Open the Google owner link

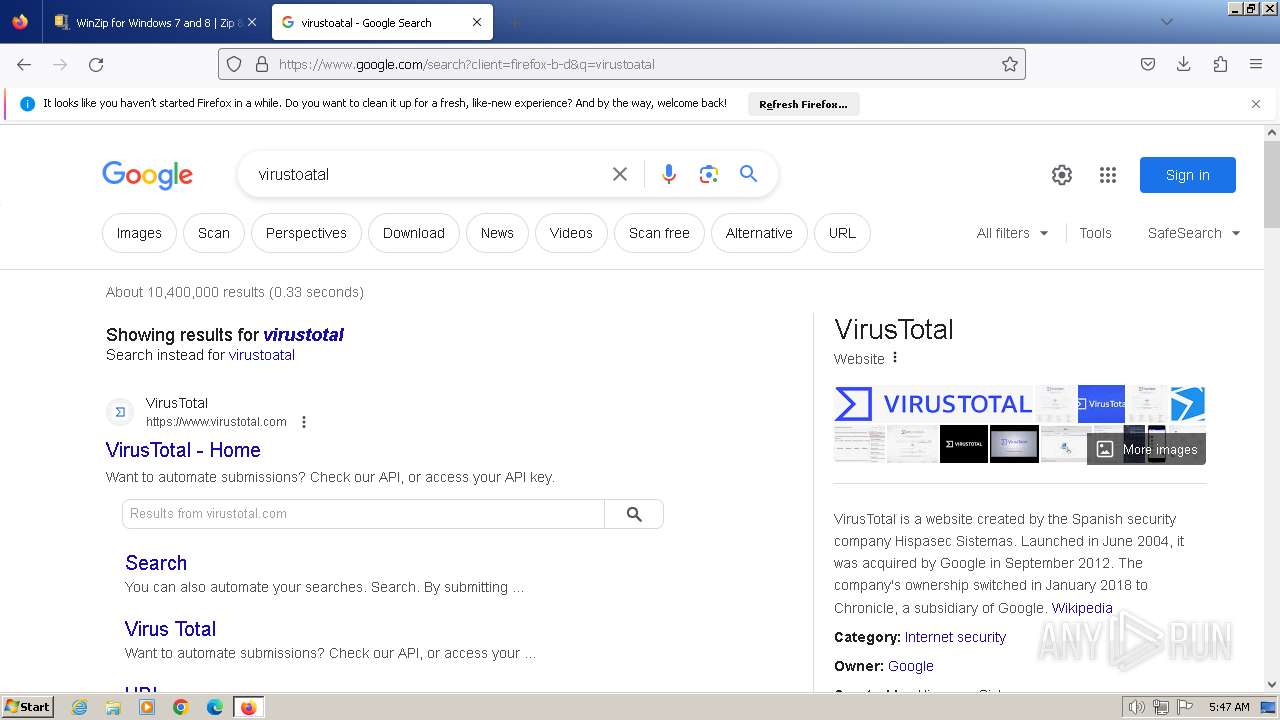911,666
